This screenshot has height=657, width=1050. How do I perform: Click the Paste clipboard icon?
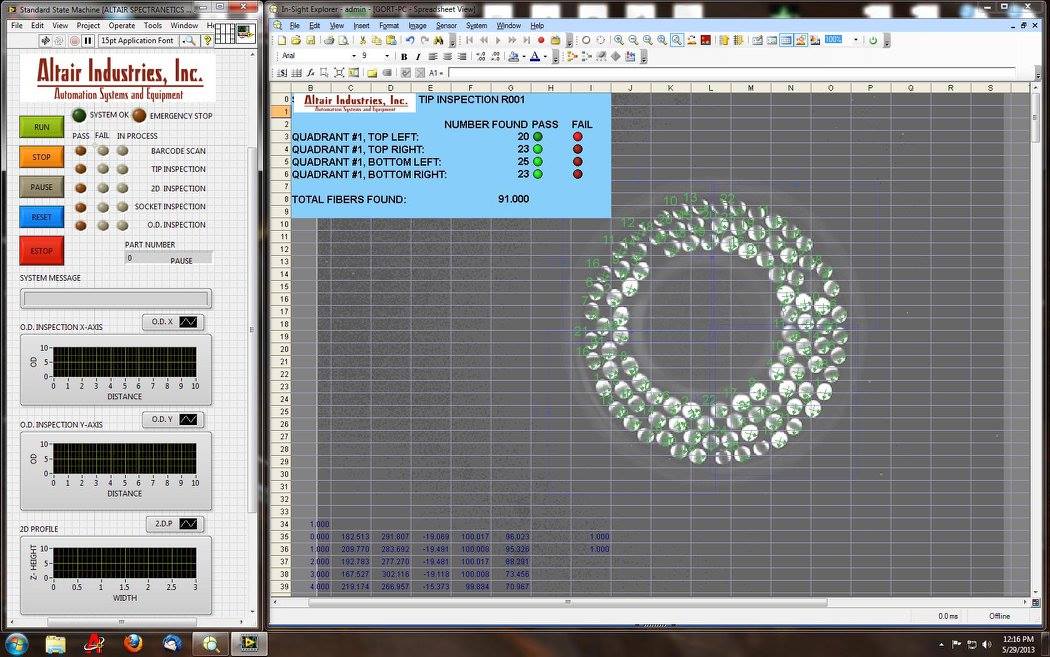tap(391, 40)
